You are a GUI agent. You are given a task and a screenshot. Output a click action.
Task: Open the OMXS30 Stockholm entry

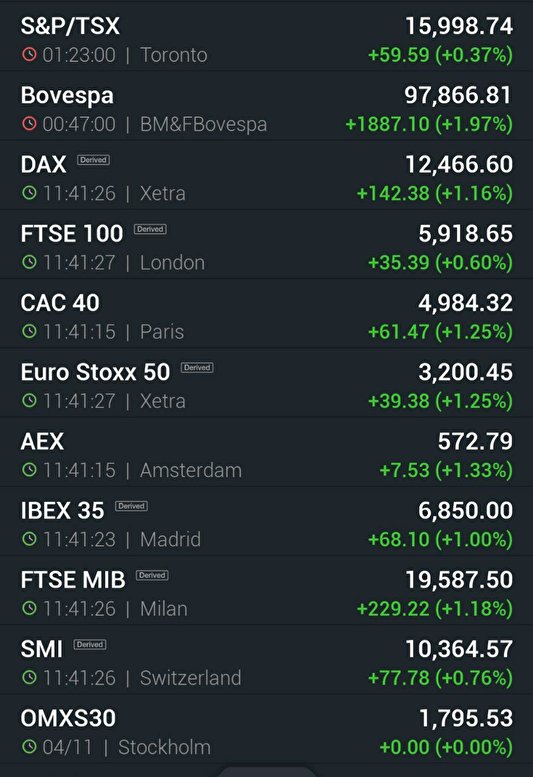(266, 729)
